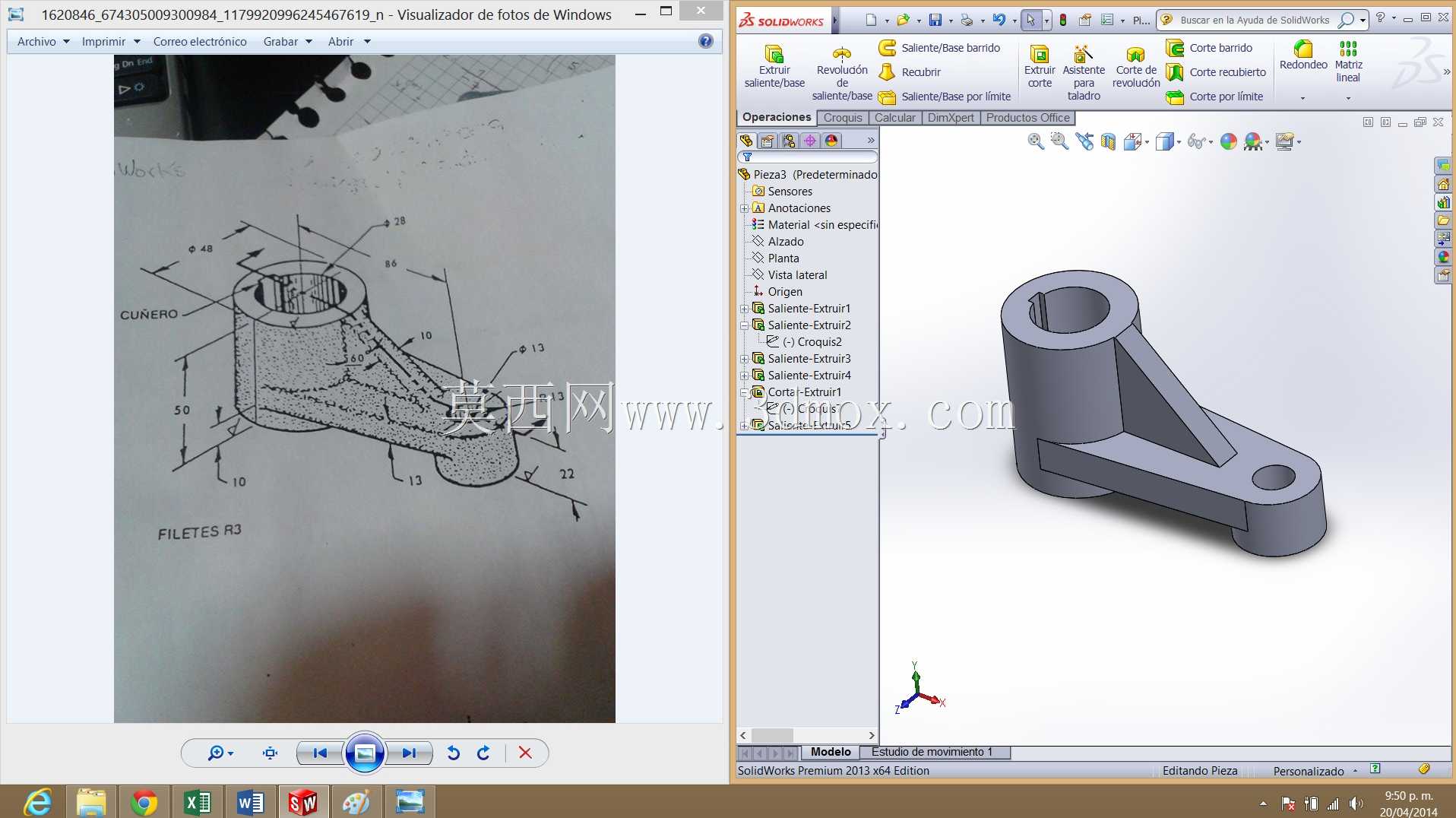Select Extruir saliente/base tool
The width and height of the screenshot is (1456, 818).
774,66
